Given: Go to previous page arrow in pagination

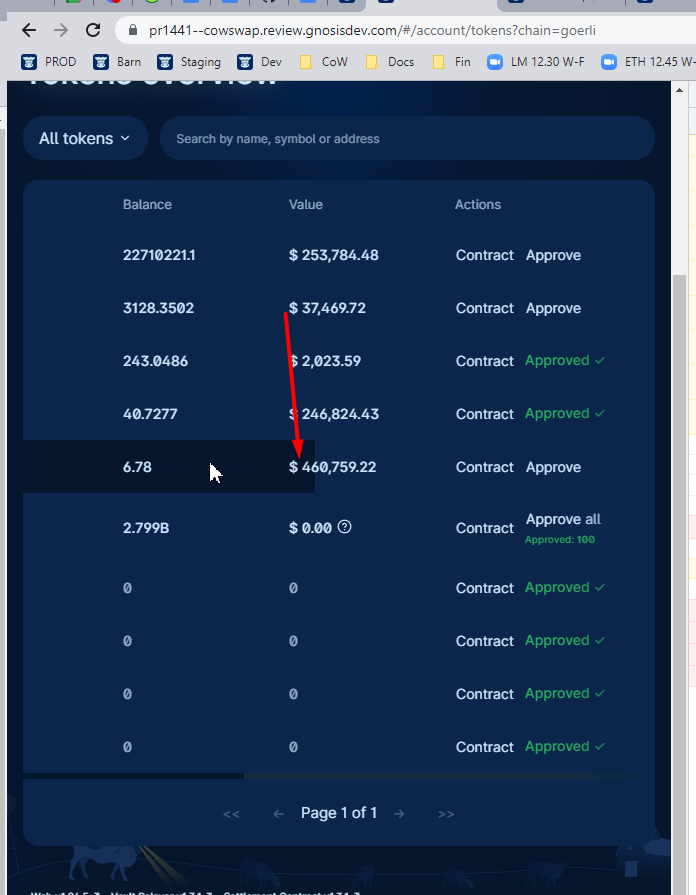Looking at the screenshot, I should 279,814.
